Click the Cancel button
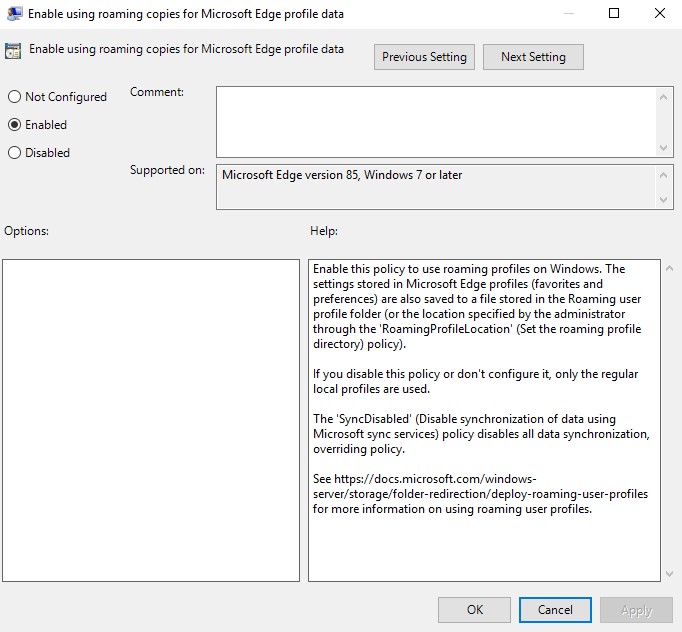 [555, 610]
